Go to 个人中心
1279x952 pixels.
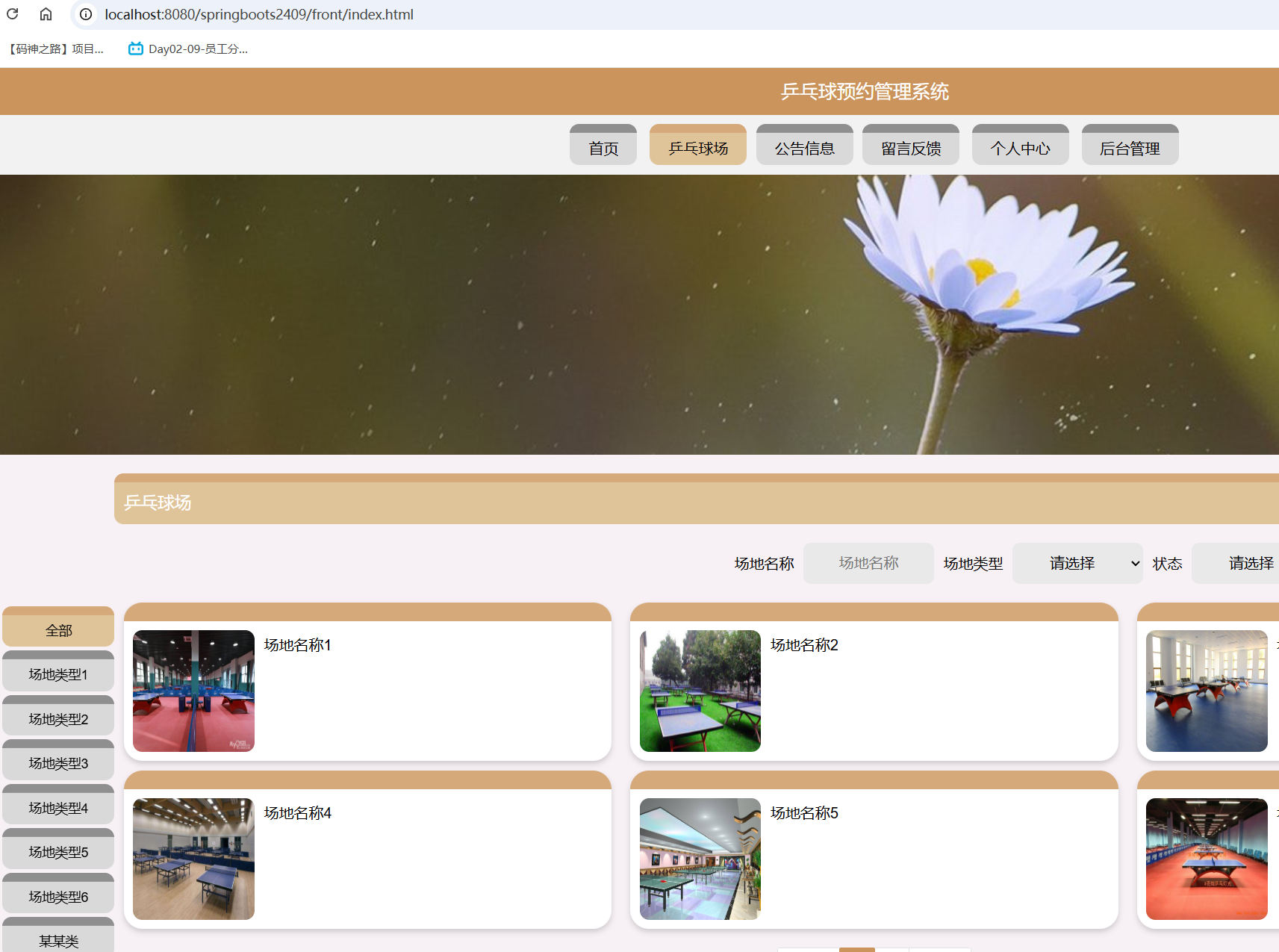pyautogui.click(x=1020, y=148)
